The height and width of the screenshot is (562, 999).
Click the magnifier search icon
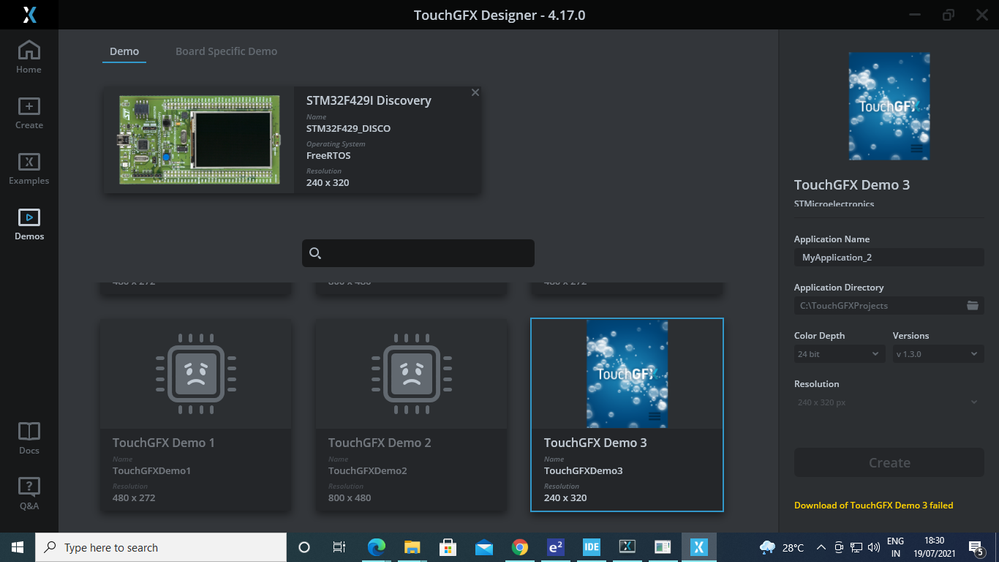[x=315, y=253]
